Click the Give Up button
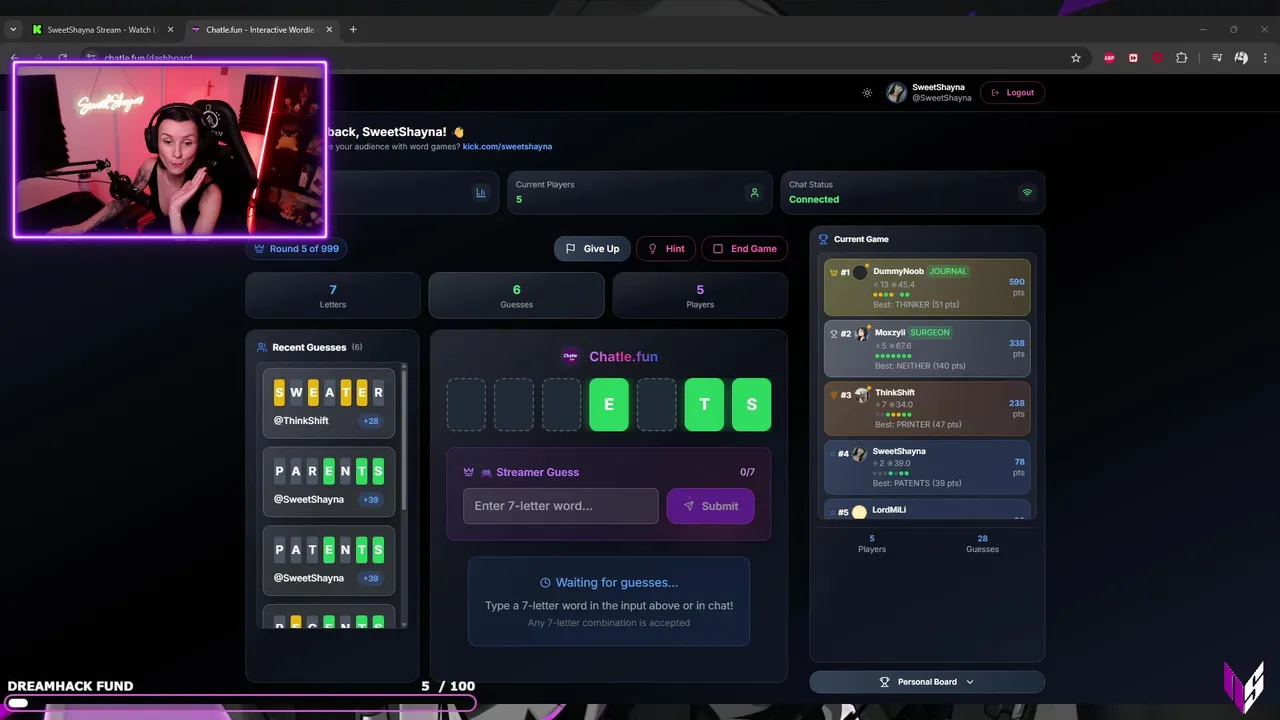The width and height of the screenshot is (1280, 720). pos(592,249)
